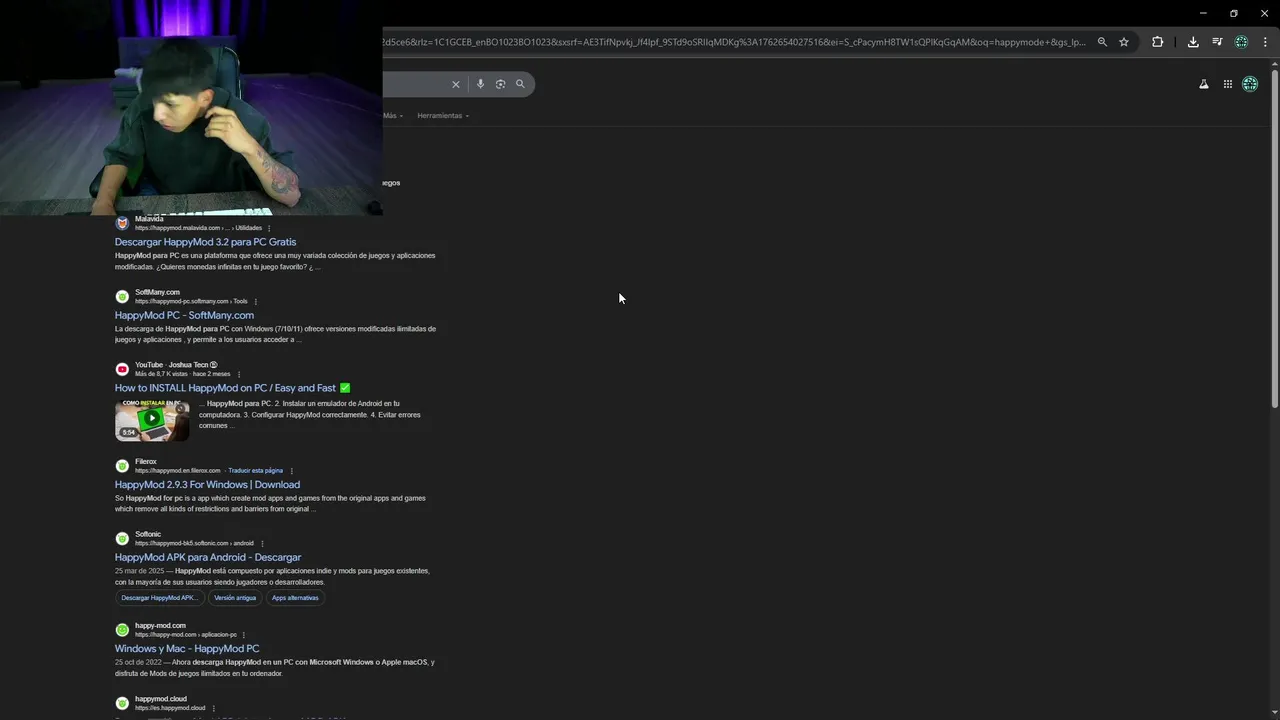Viewport: 1280px width, 720px height.
Task: Click the happymod-bk5.softonic.com breadcrumb
Action: tap(194, 544)
